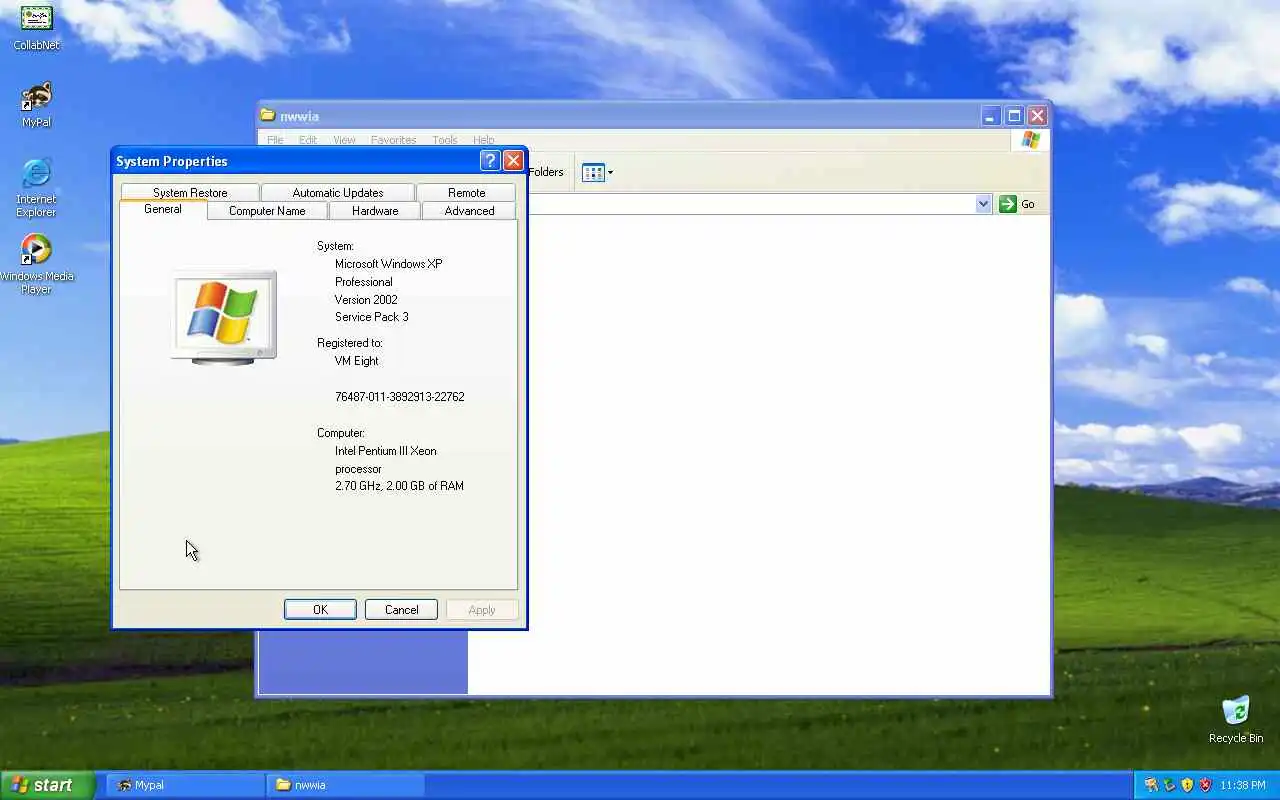Click 'Intel Pentium III Xeon' text
This screenshot has height=800, width=1280.
click(385, 451)
